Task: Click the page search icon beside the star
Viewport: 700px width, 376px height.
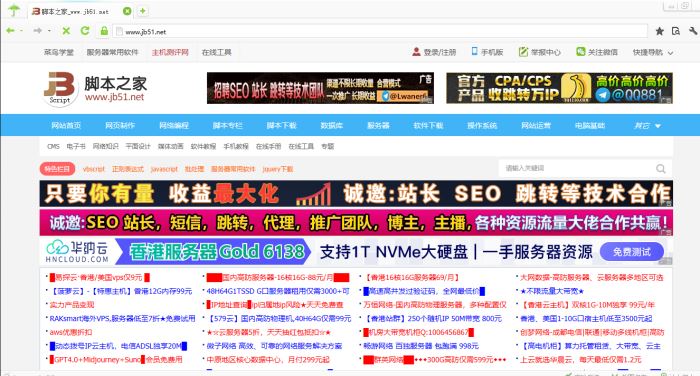Action: click(676, 31)
